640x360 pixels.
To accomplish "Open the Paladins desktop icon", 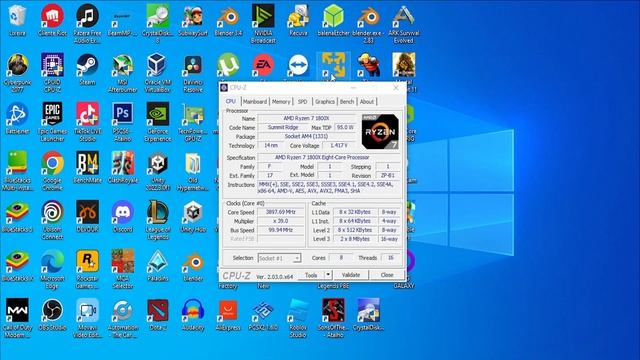I will pyautogui.click(x=158, y=265).
